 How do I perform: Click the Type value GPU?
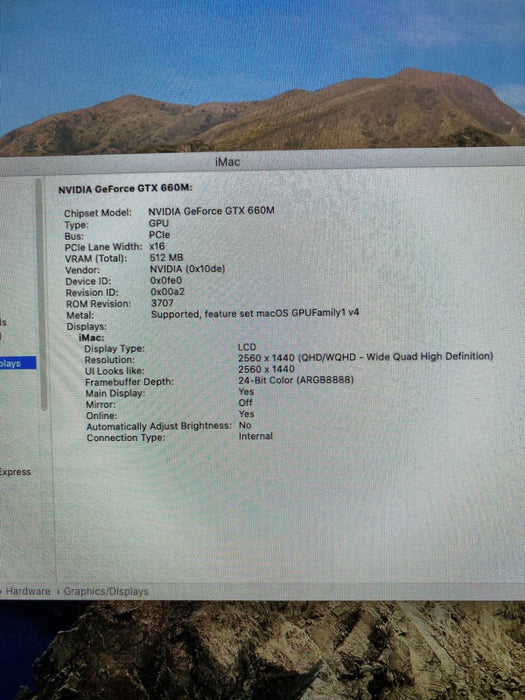click(x=158, y=223)
